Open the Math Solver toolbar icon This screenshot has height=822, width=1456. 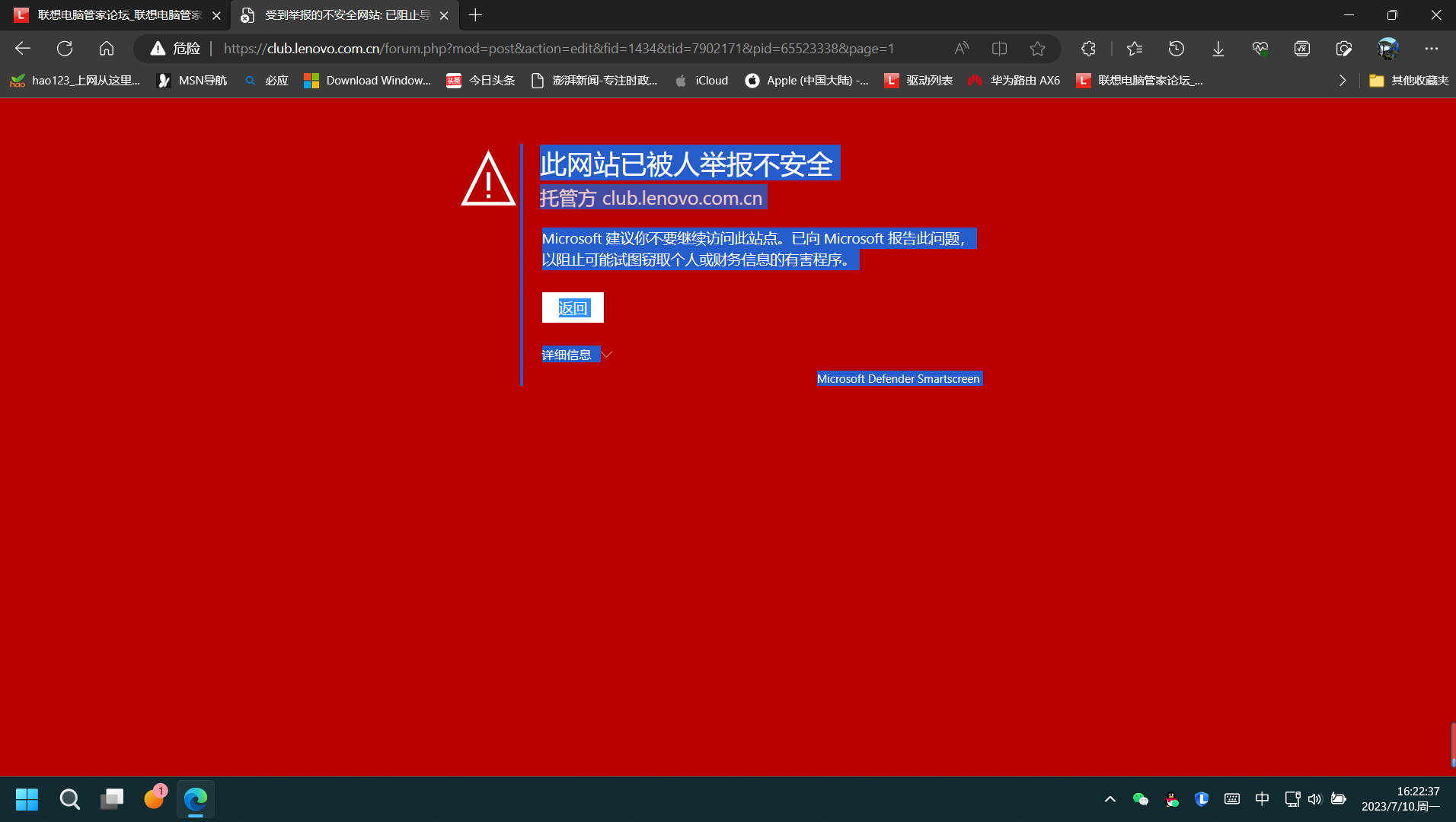coord(1302,49)
